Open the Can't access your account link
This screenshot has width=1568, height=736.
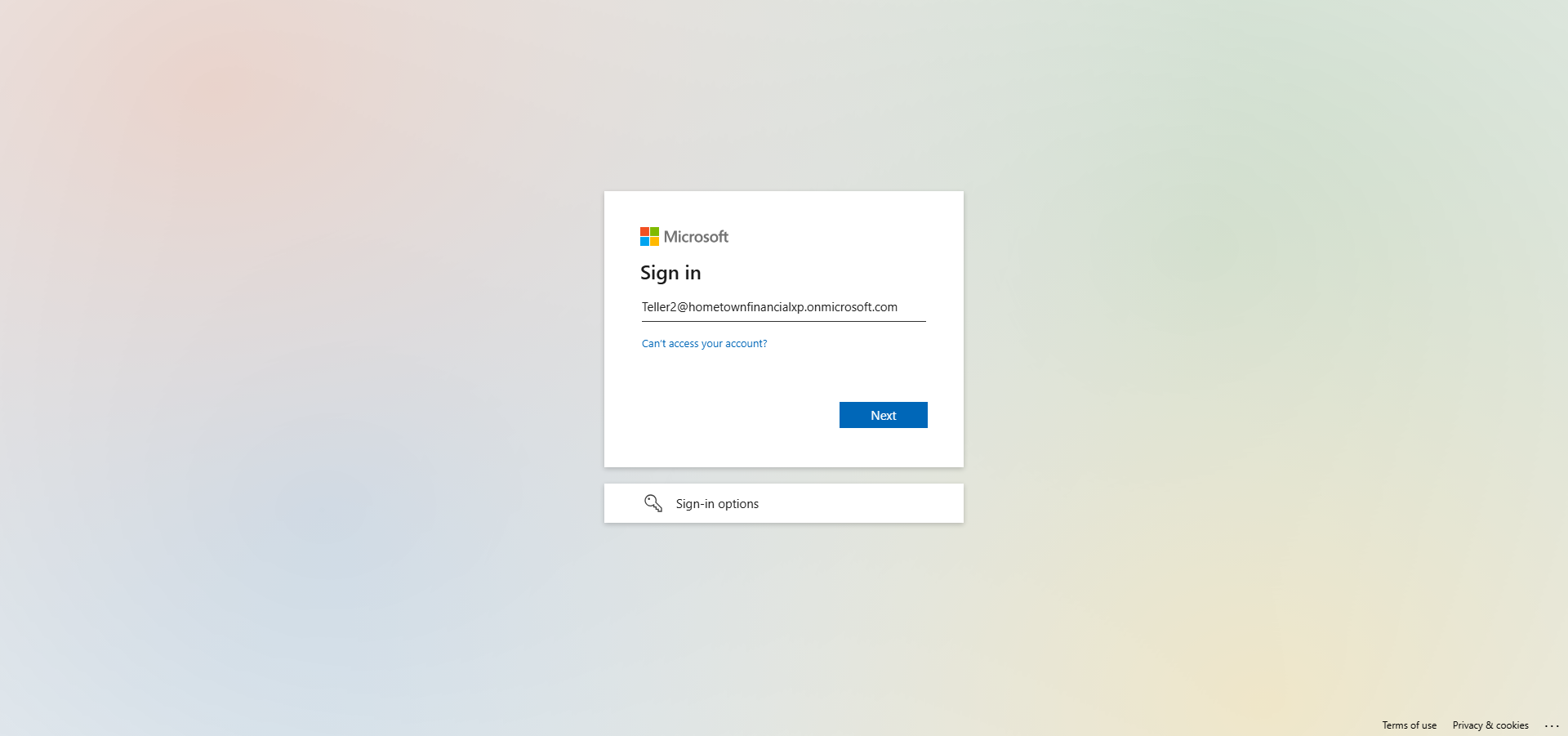pos(704,344)
